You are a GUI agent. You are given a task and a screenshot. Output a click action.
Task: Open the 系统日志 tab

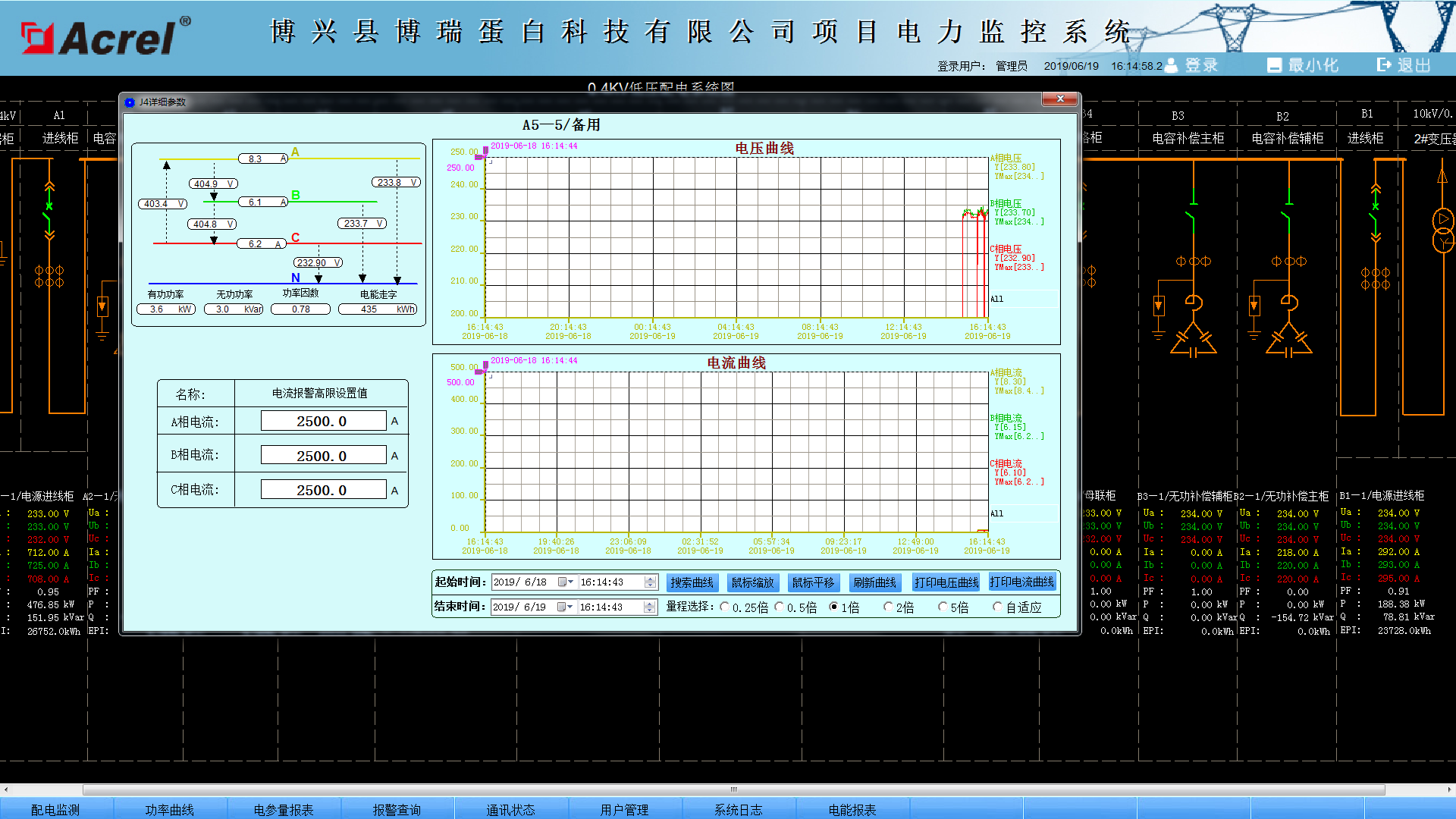point(738,810)
